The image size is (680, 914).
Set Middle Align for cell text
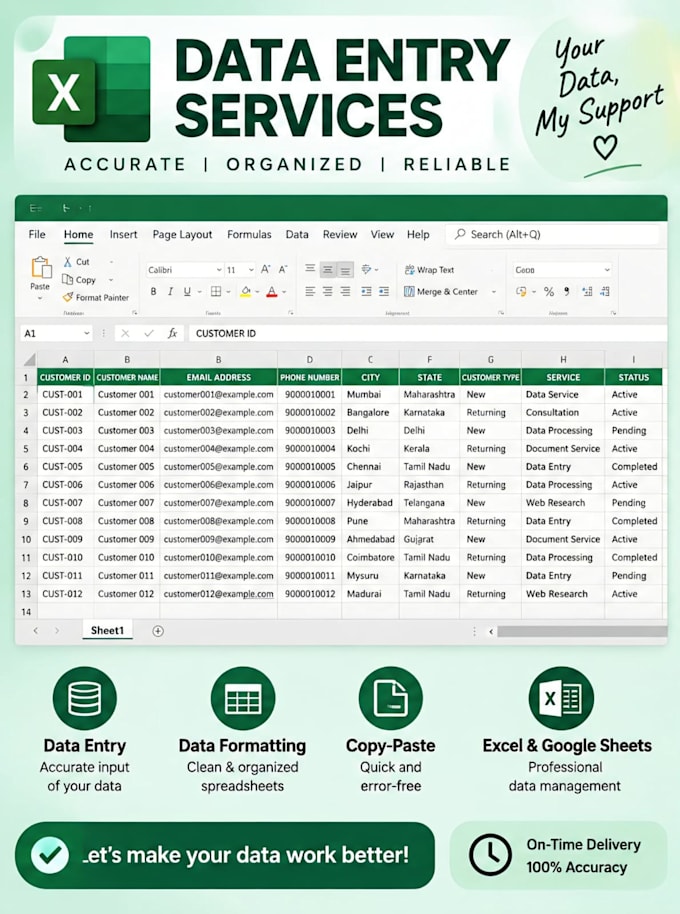tap(328, 269)
